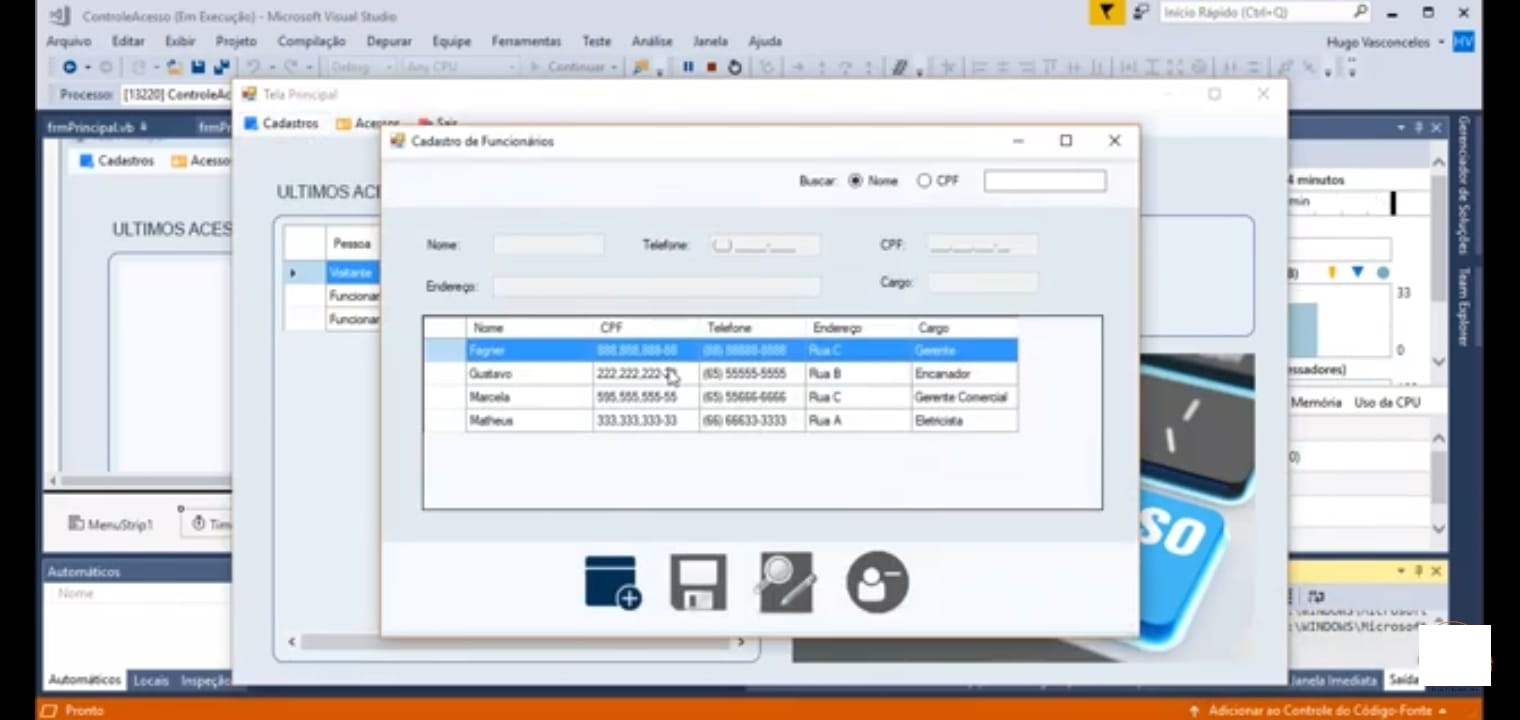Expand the Continuar button dropdown arrow
The height and width of the screenshot is (720, 1520).
pos(614,67)
